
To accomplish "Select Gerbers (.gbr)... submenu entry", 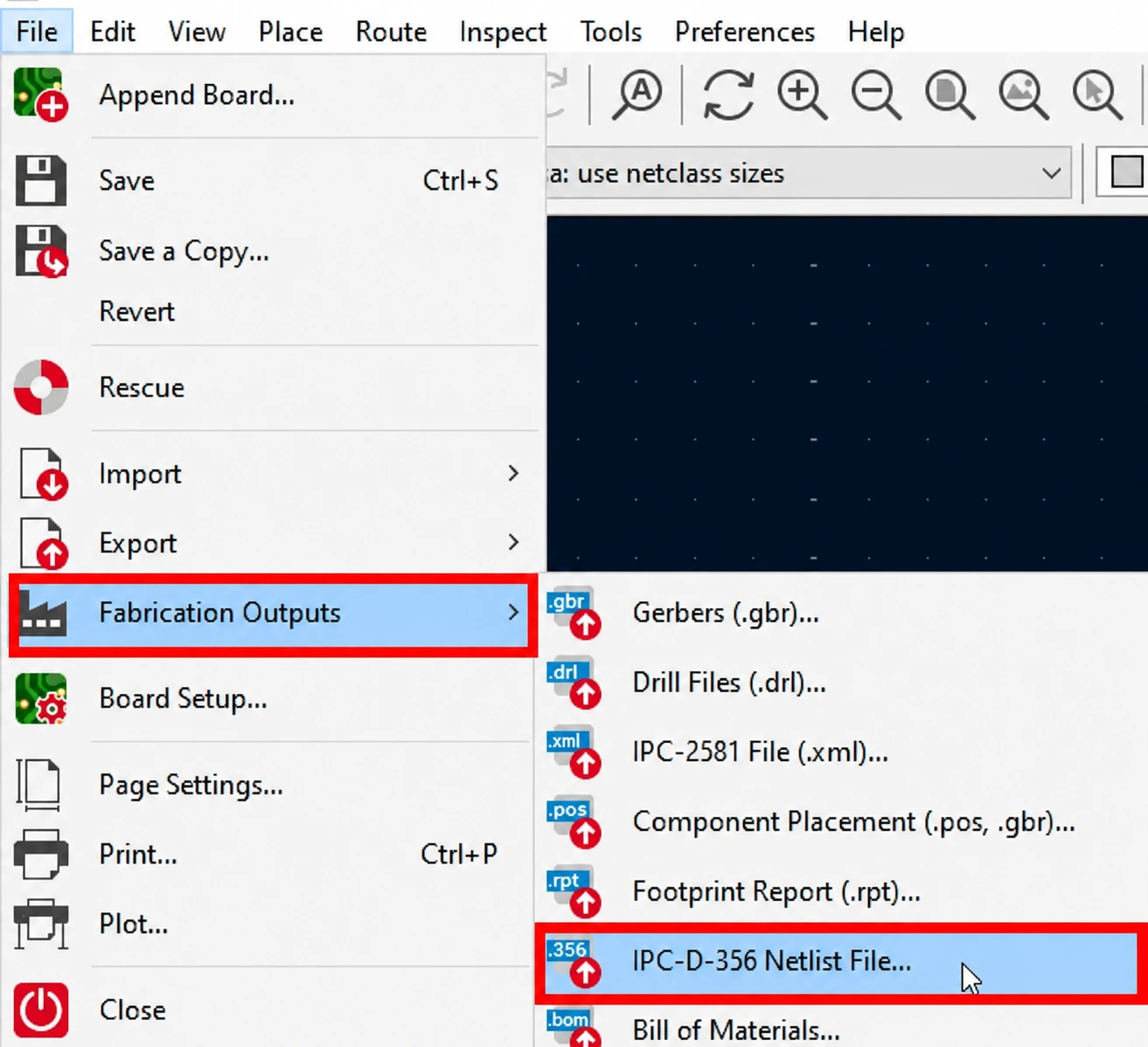I will (726, 614).
